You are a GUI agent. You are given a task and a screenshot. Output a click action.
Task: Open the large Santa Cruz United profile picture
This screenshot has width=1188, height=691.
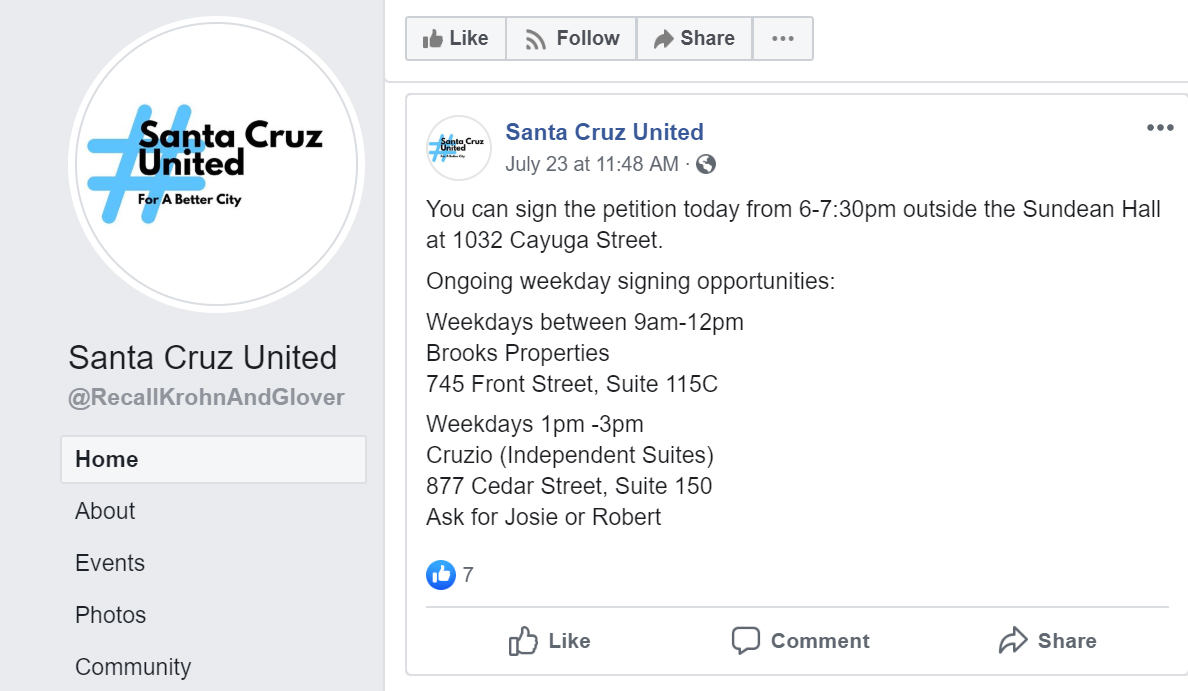(x=216, y=163)
